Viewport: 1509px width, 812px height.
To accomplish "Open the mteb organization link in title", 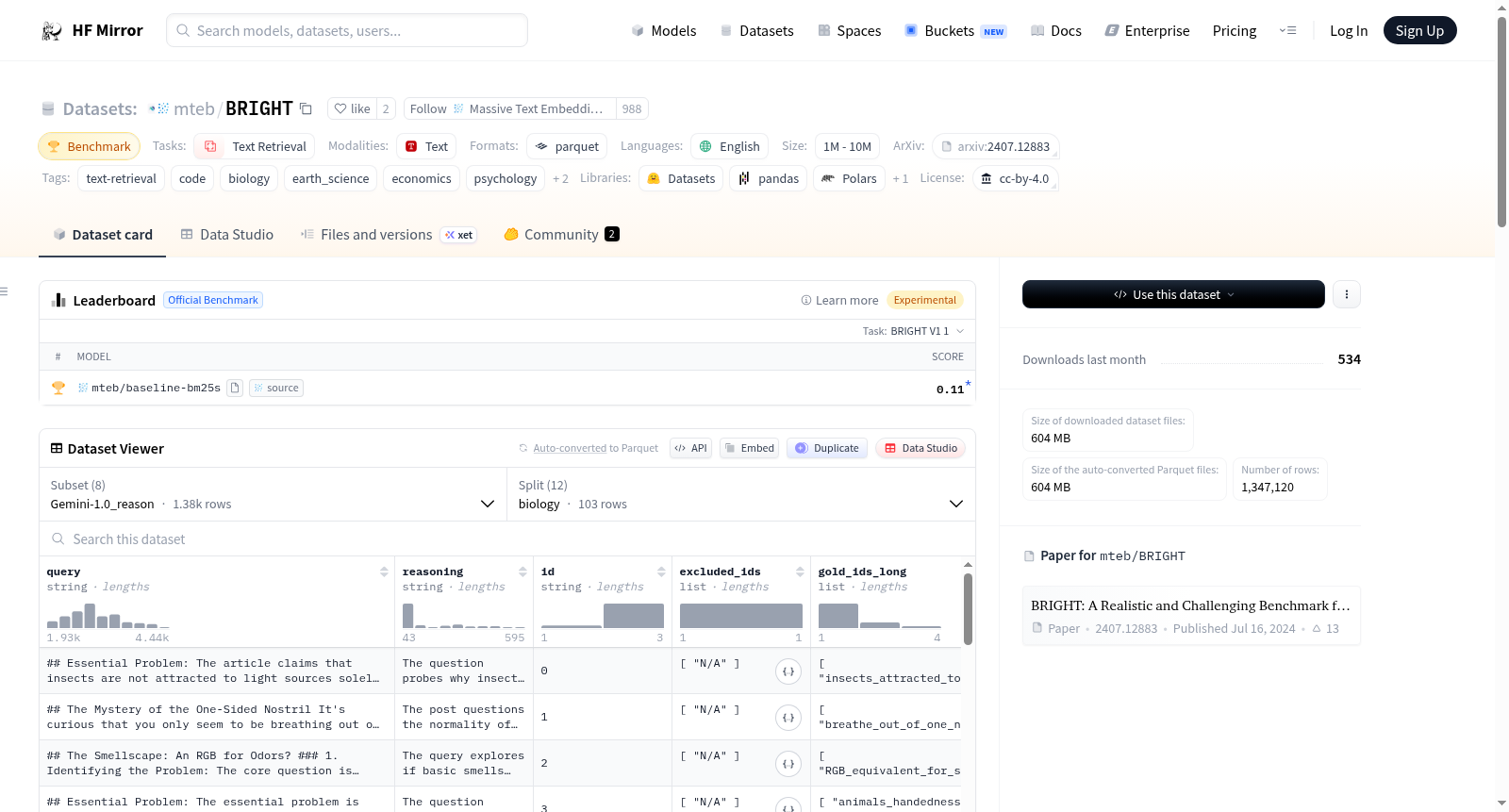I will [x=194, y=108].
